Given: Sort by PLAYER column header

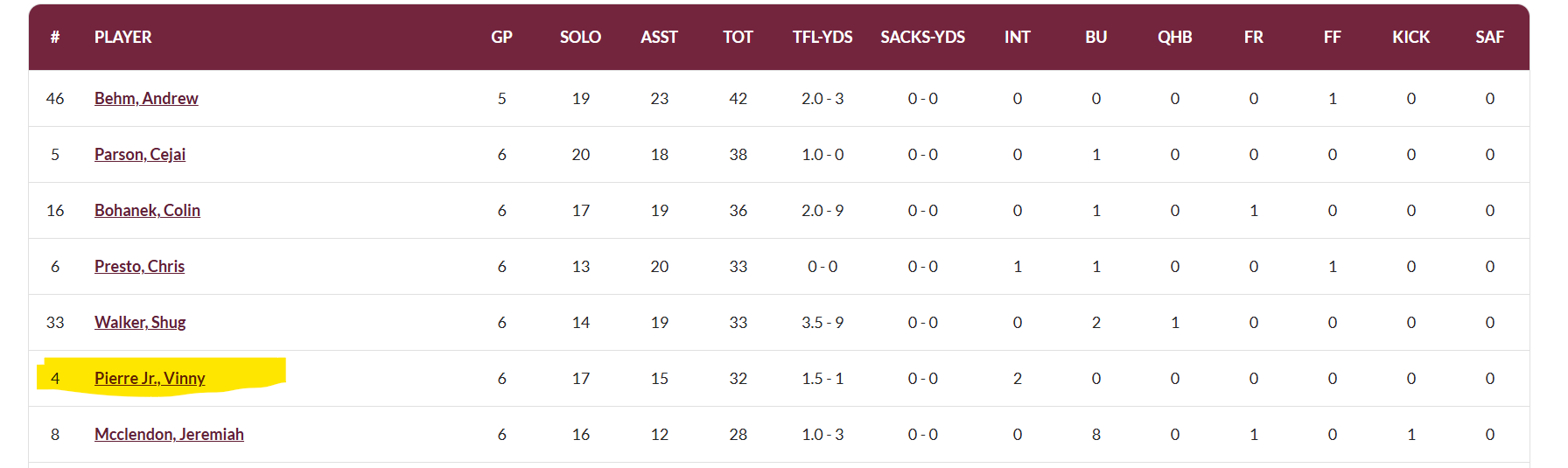Looking at the screenshot, I should (x=123, y=38).
